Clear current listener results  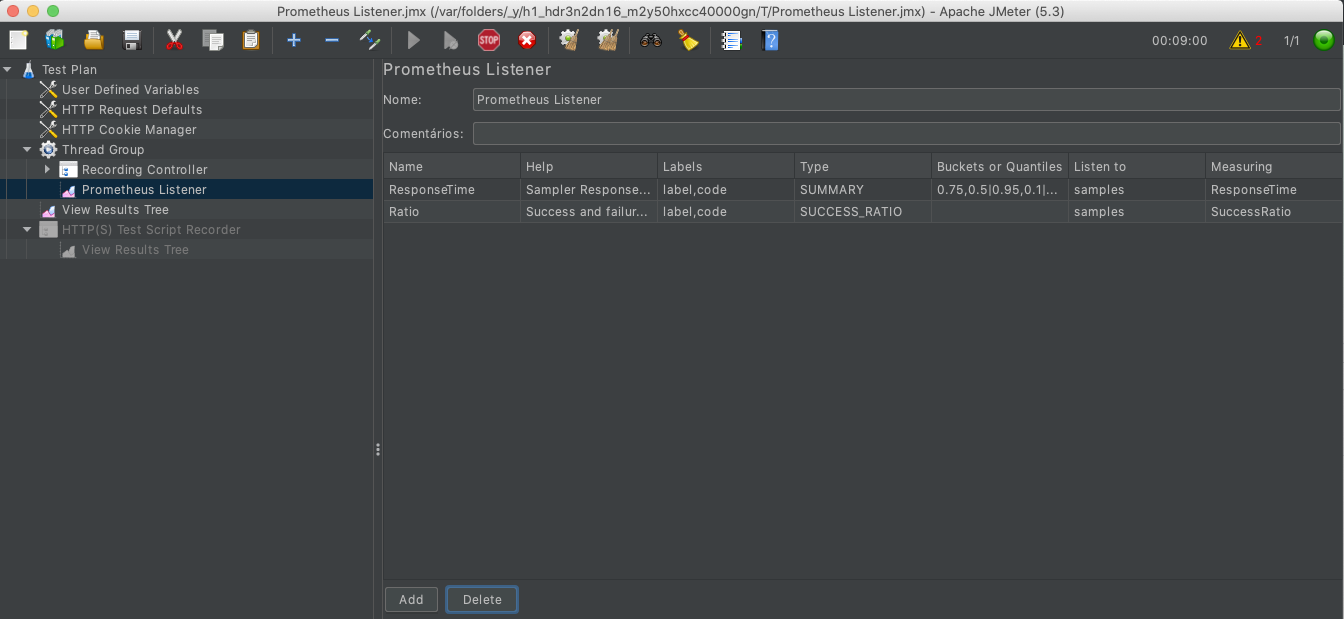[569, 40]
